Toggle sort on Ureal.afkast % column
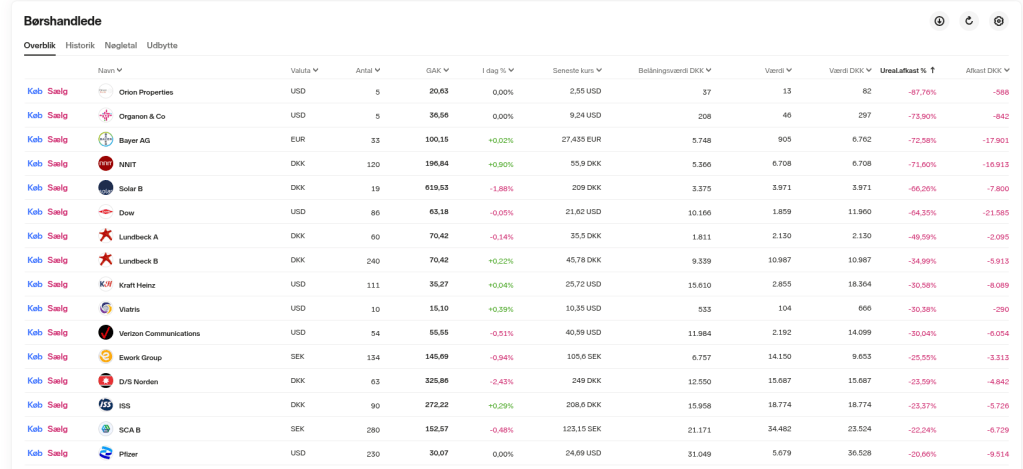1023x469 pixels. click(906, 70)
